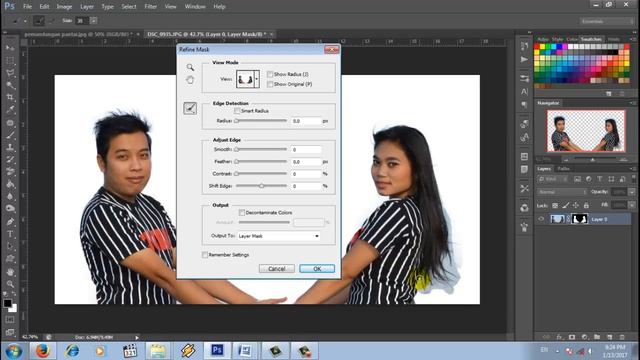Click the Shift Edge slider handle
640x360 pixels.
(261, 186)
